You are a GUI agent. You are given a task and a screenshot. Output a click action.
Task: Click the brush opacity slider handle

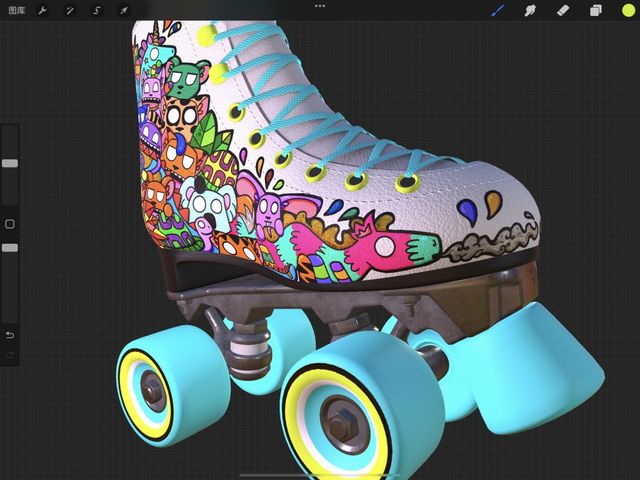click(x=10, y=248)
